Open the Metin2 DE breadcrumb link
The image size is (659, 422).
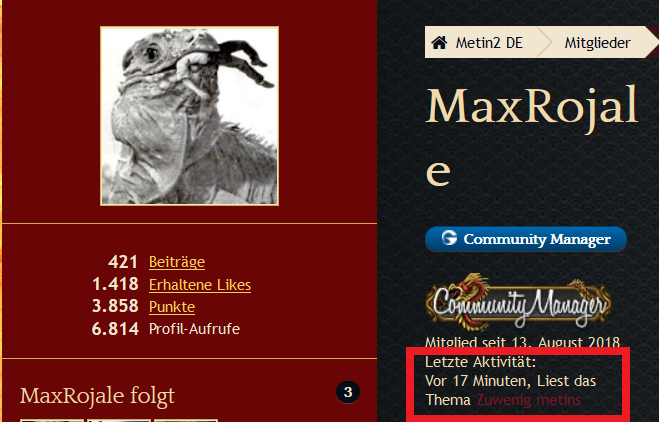pos(489,43)
